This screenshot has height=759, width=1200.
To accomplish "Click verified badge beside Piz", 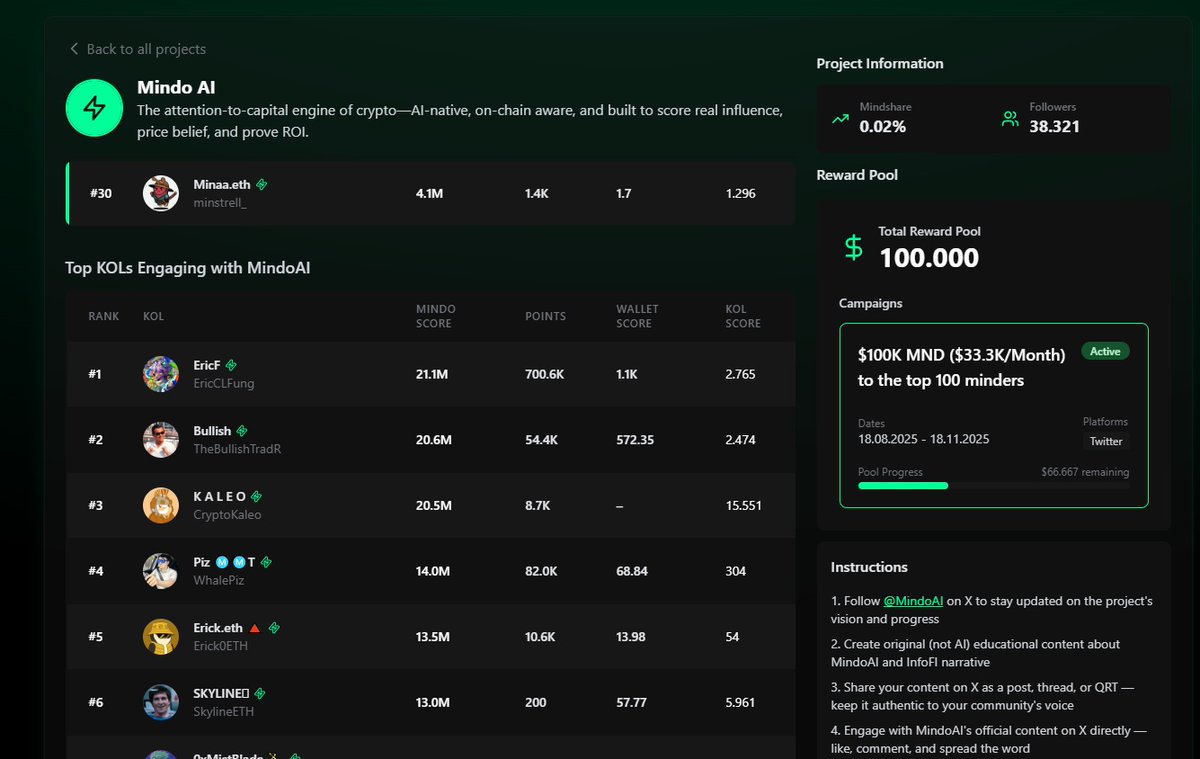I will (x=266, y=563).
